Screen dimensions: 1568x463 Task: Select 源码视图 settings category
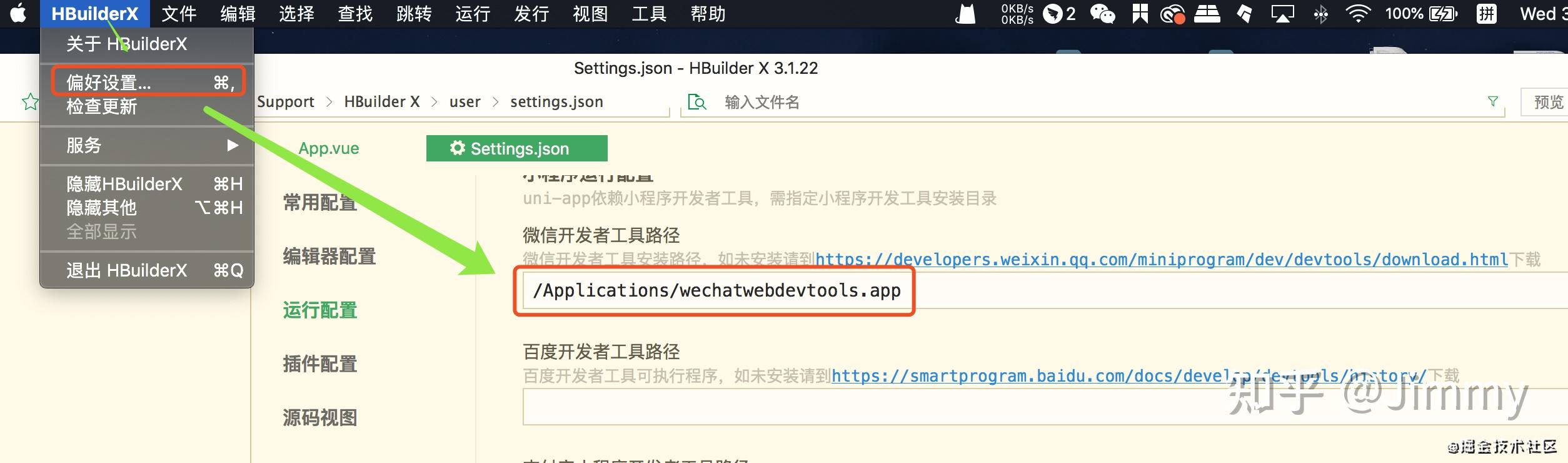coord(320,418)
